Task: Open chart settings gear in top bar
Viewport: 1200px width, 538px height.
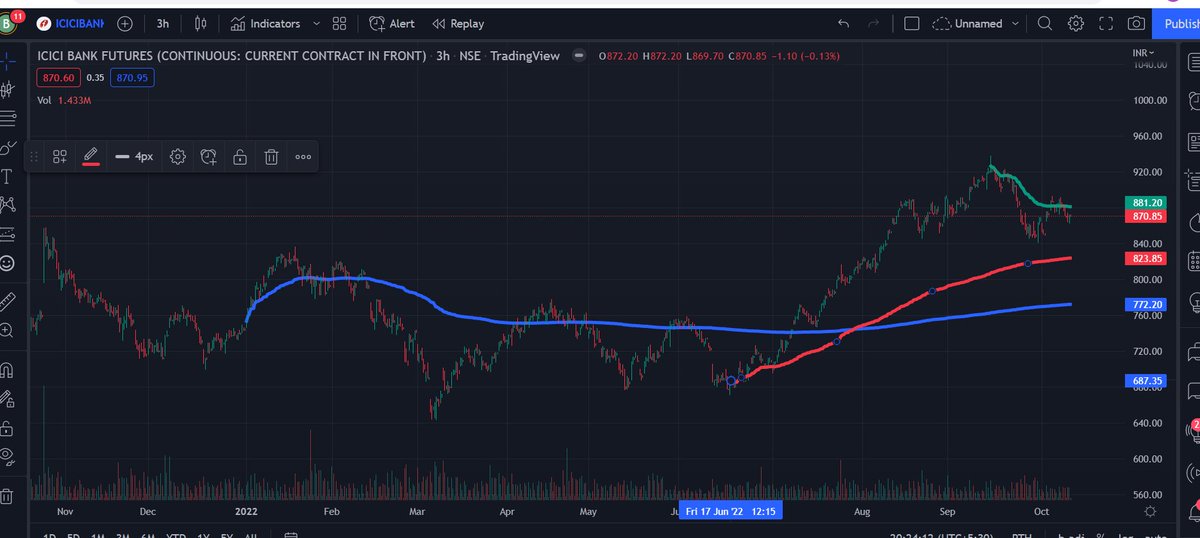Action: (1076, 23)
